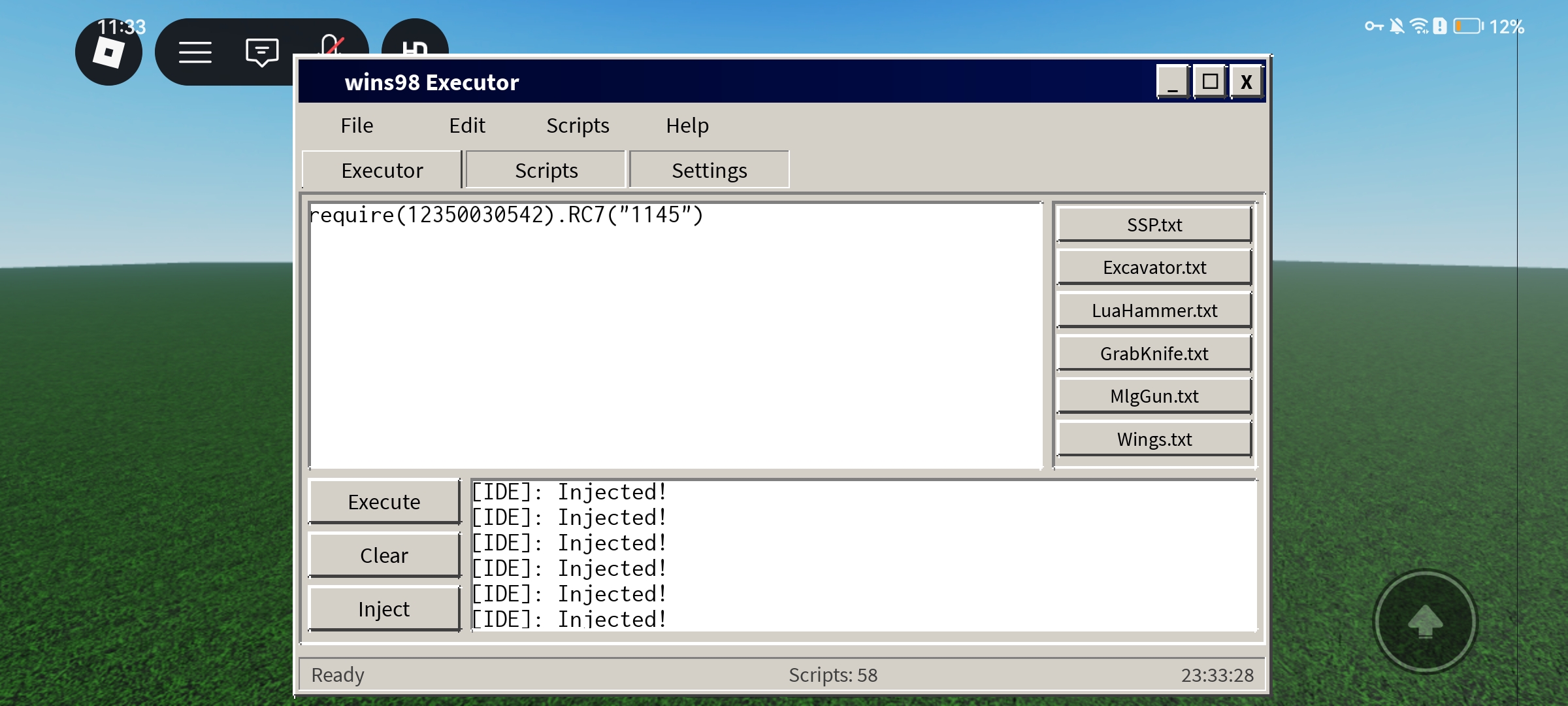Click the 'Scripts: 58' status counter
The width and height of the screenshot is (1568, 706).
(833, 675)
